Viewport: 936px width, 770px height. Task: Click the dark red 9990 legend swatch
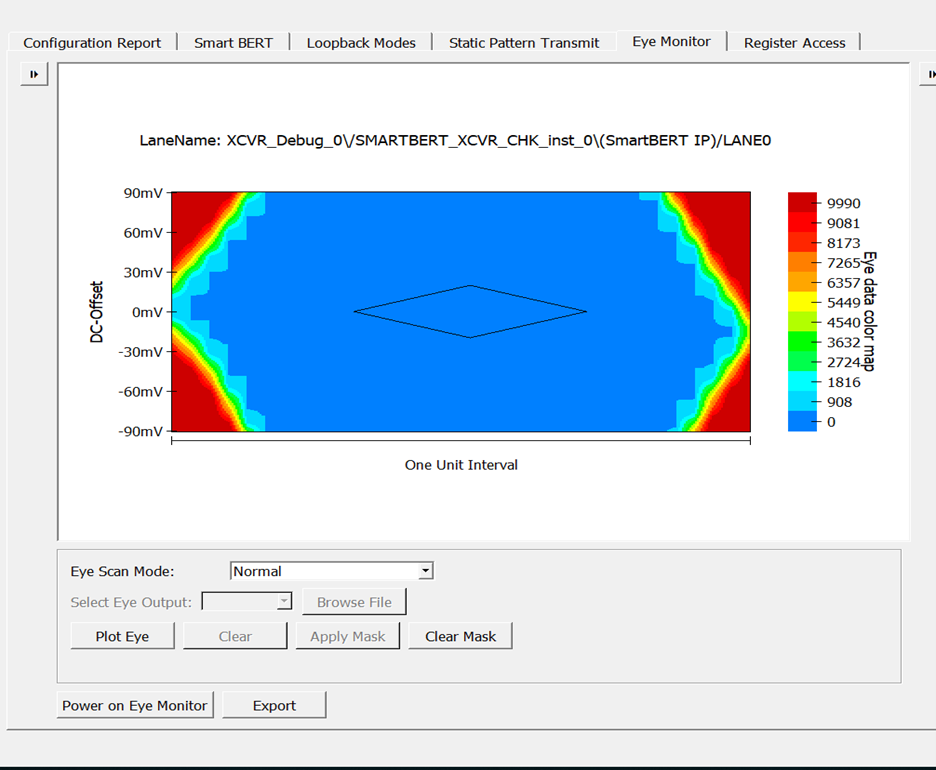pos(803,202)
